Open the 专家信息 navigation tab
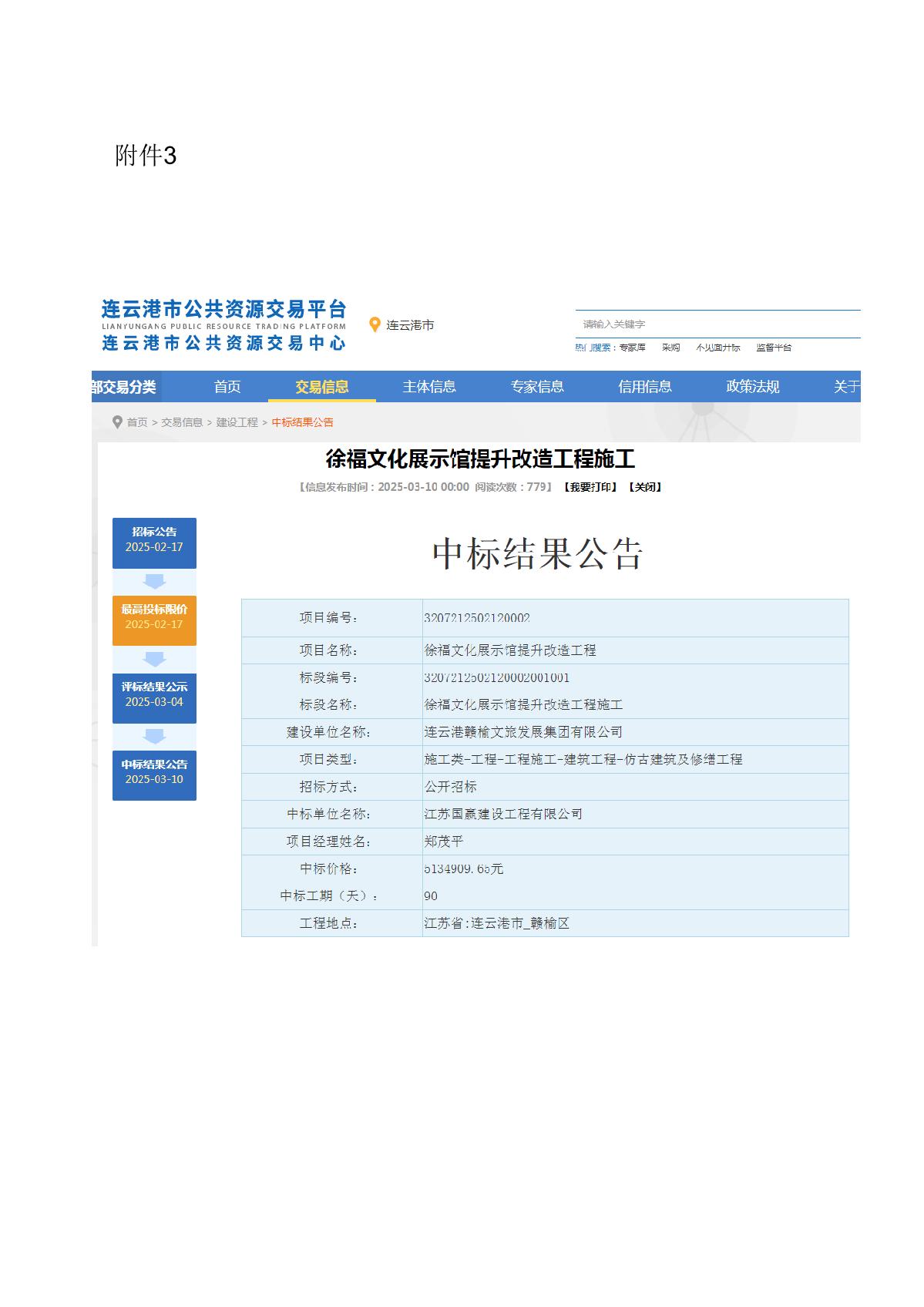 [537, 387]
